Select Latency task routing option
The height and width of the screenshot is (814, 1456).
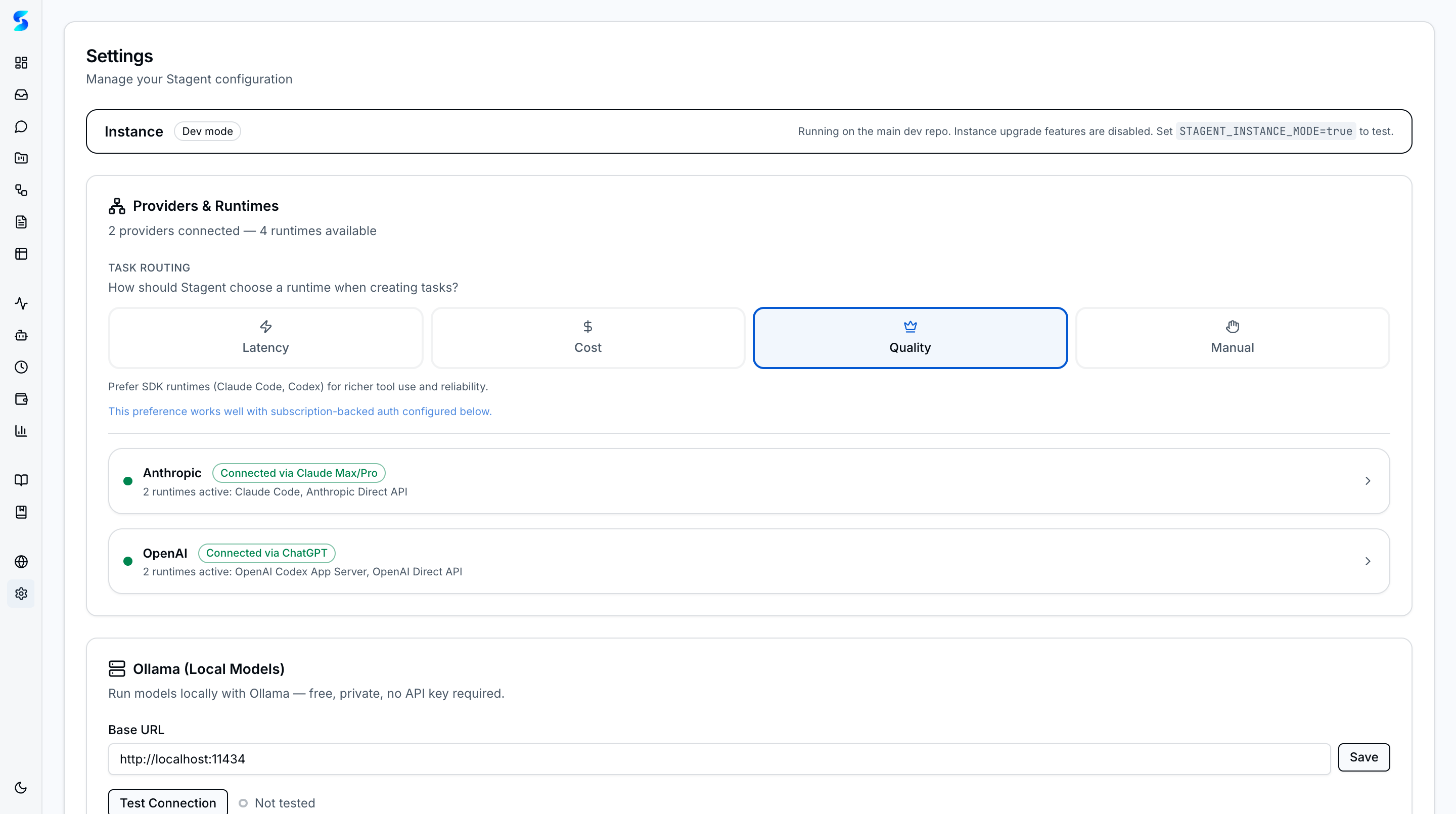(x=265, y=338)
